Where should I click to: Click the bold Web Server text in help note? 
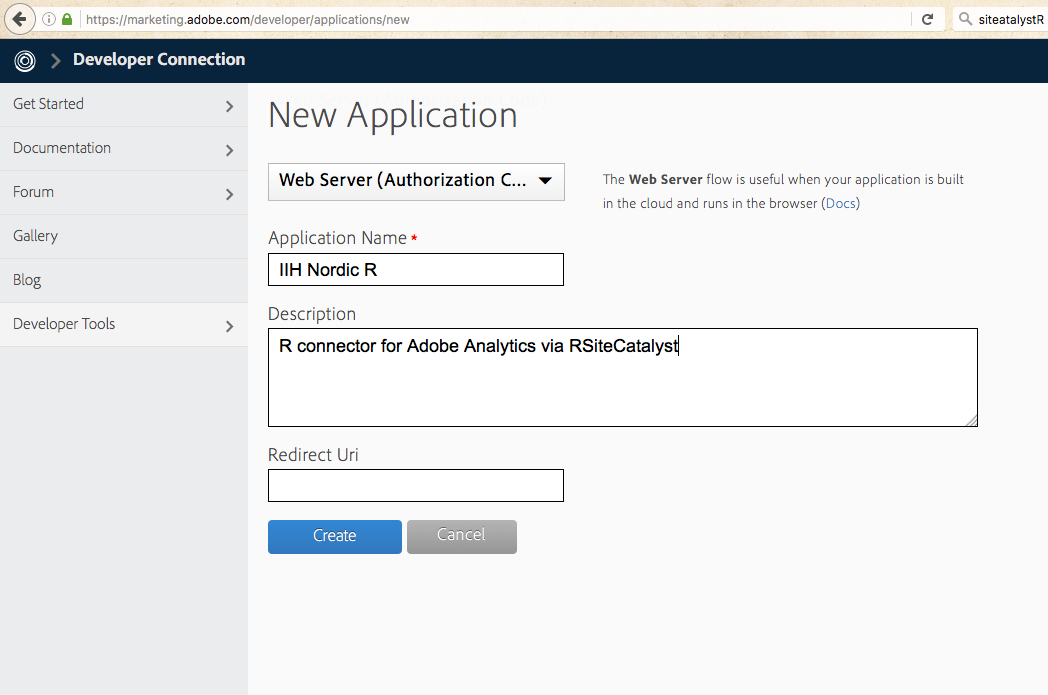[666, 179]
